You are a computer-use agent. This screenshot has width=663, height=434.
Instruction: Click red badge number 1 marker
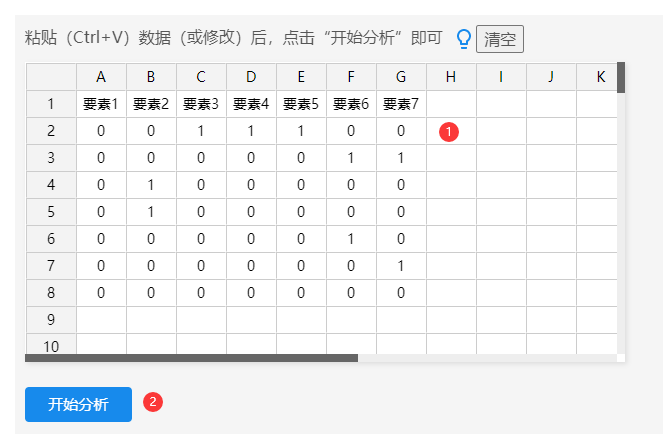point(449,131)
